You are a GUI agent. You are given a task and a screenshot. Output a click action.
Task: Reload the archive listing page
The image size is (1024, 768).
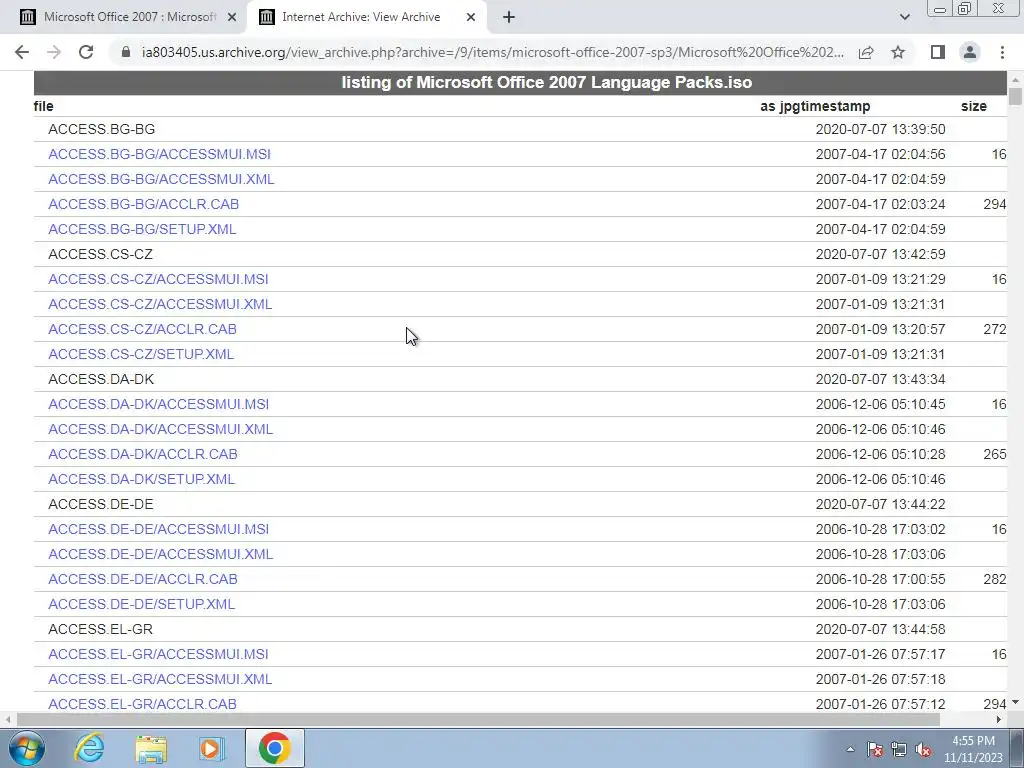click(x=86, y=52)
